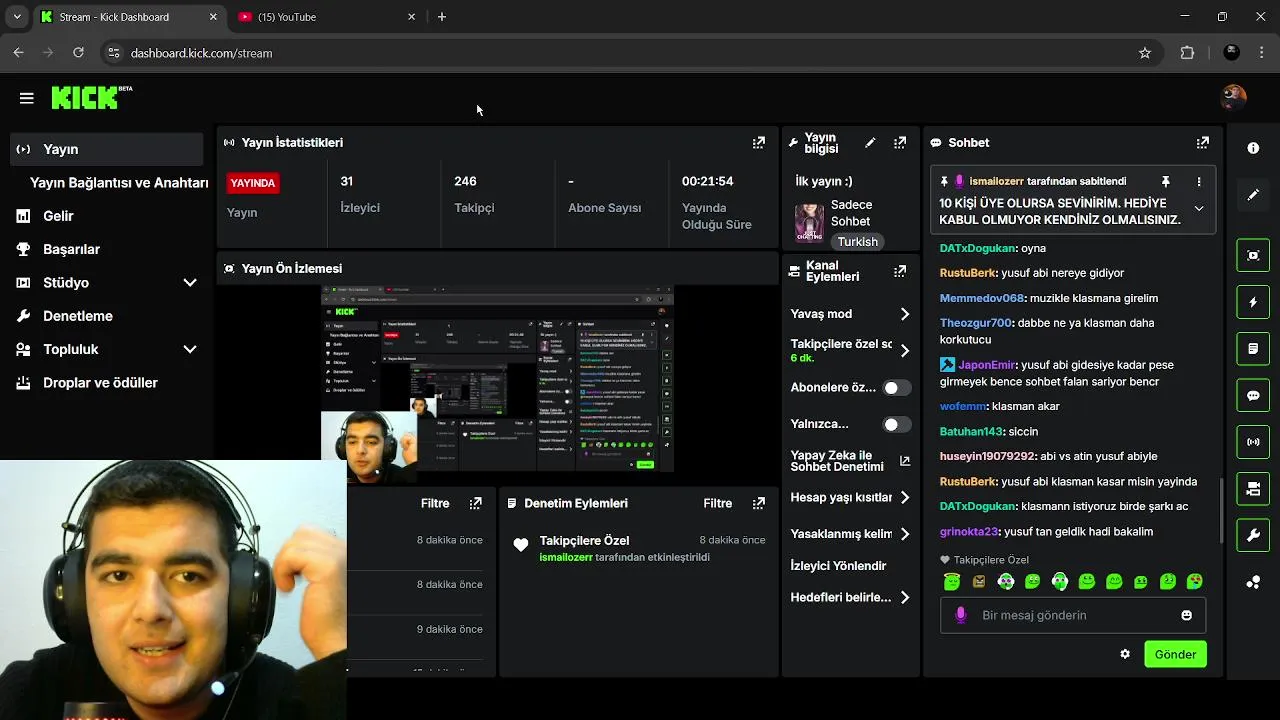Image resolution: width=1280 pixels, height=720 pixels.
Task: Click chat username Theozgur700
Action: point(976,323)
